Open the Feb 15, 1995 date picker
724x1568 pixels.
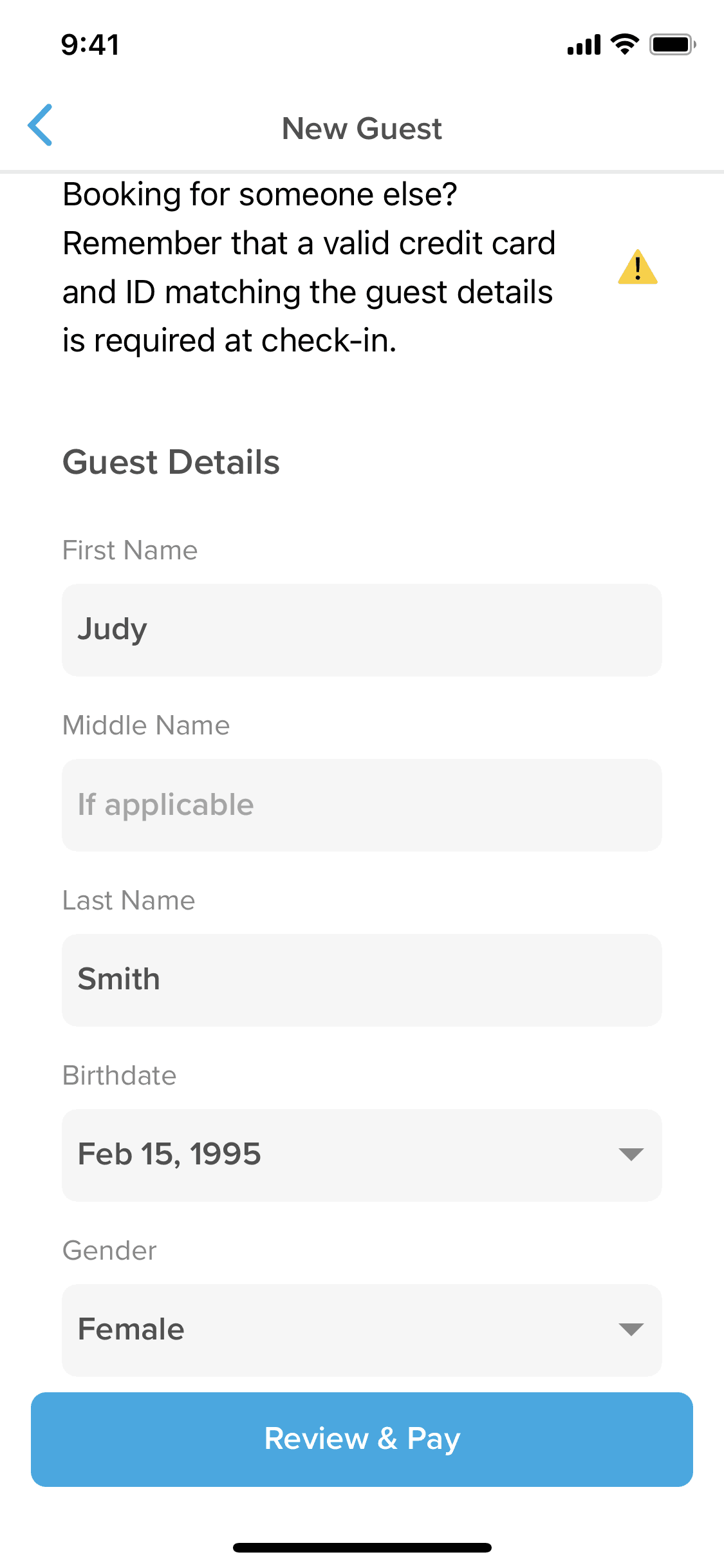[x=335, y=1155]
